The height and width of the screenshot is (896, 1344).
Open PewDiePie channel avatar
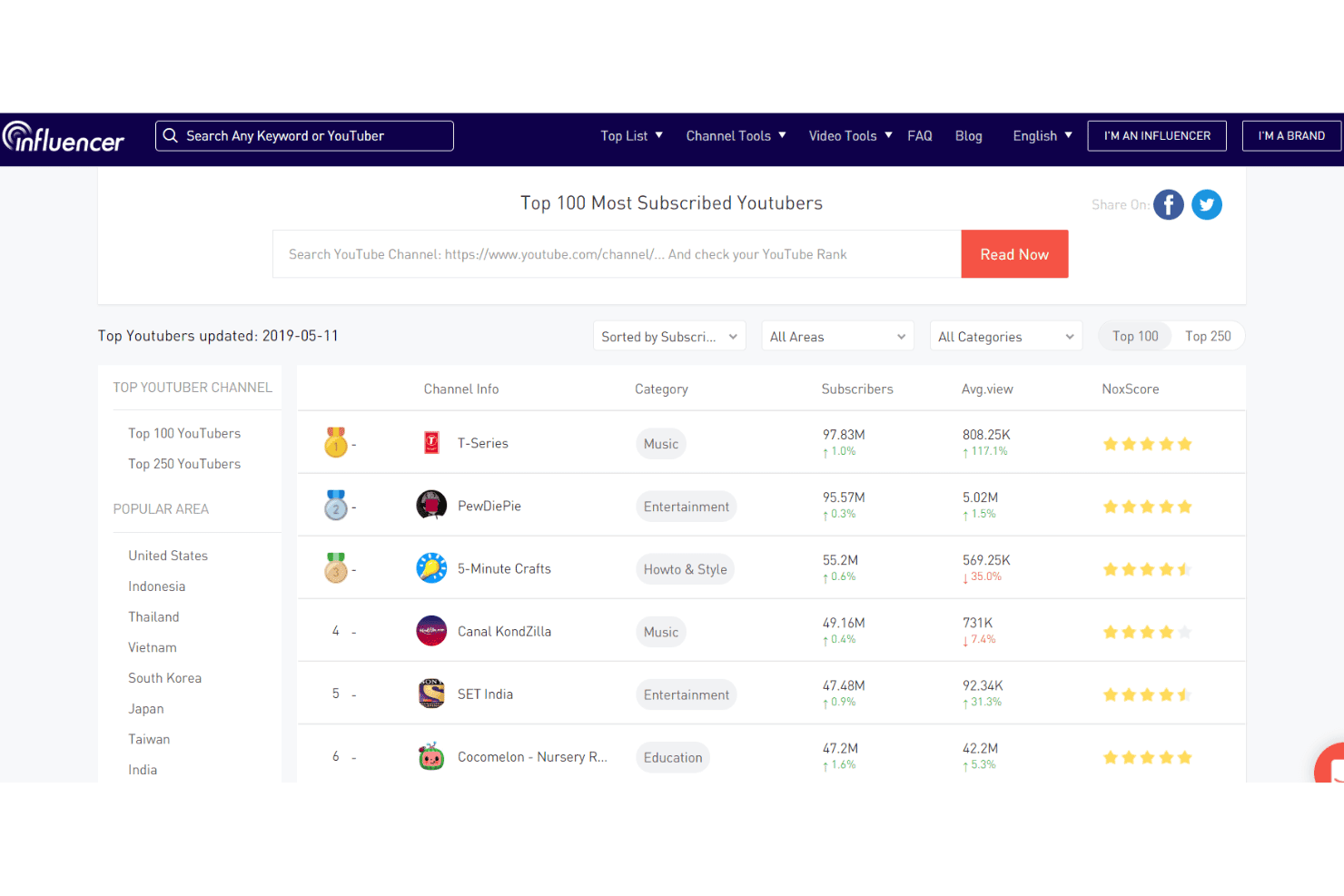(431, 506)
